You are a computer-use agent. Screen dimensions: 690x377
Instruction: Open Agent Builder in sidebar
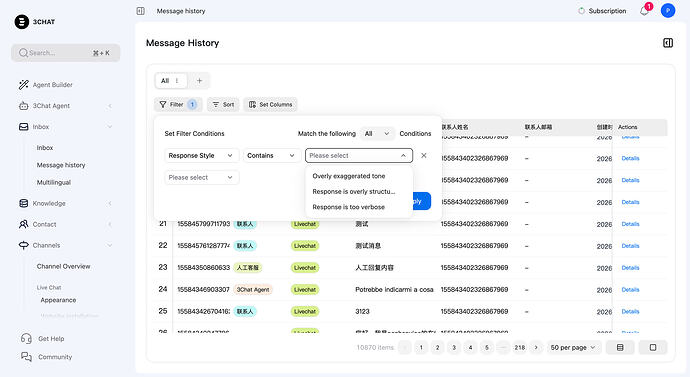pos(52,85)
